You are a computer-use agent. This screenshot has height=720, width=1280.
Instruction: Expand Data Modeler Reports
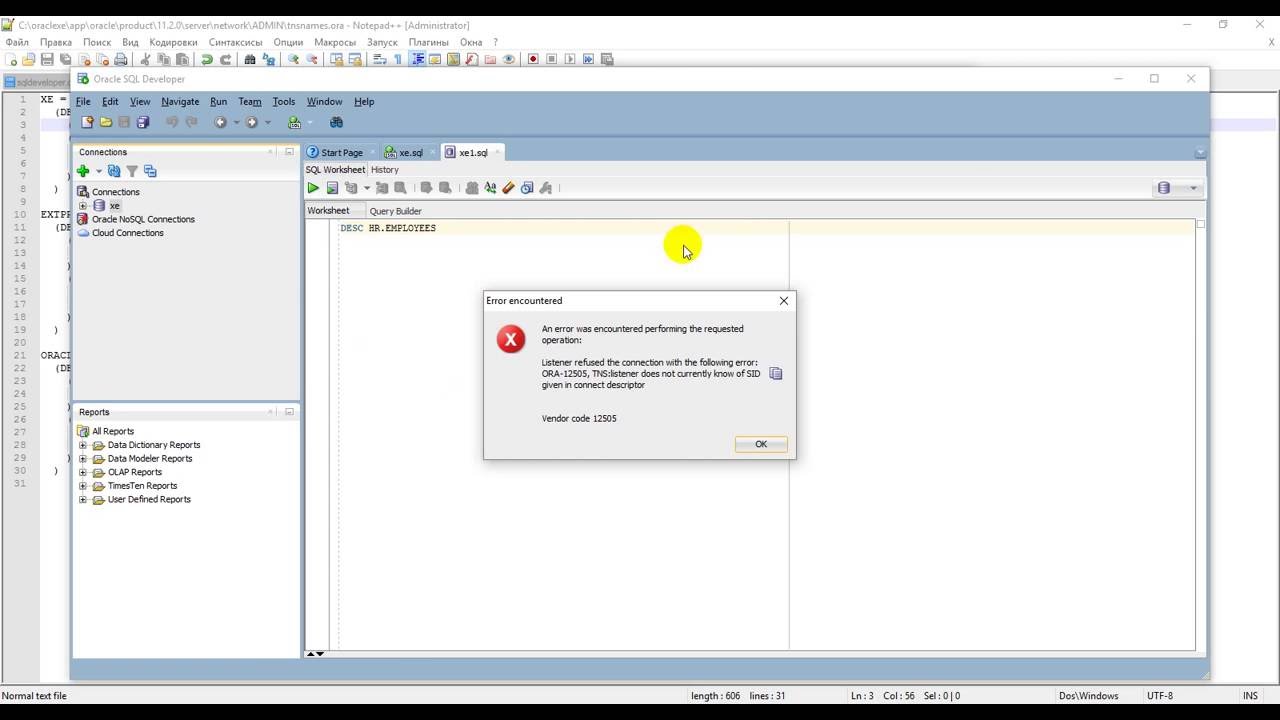click(x=83, y=459)
